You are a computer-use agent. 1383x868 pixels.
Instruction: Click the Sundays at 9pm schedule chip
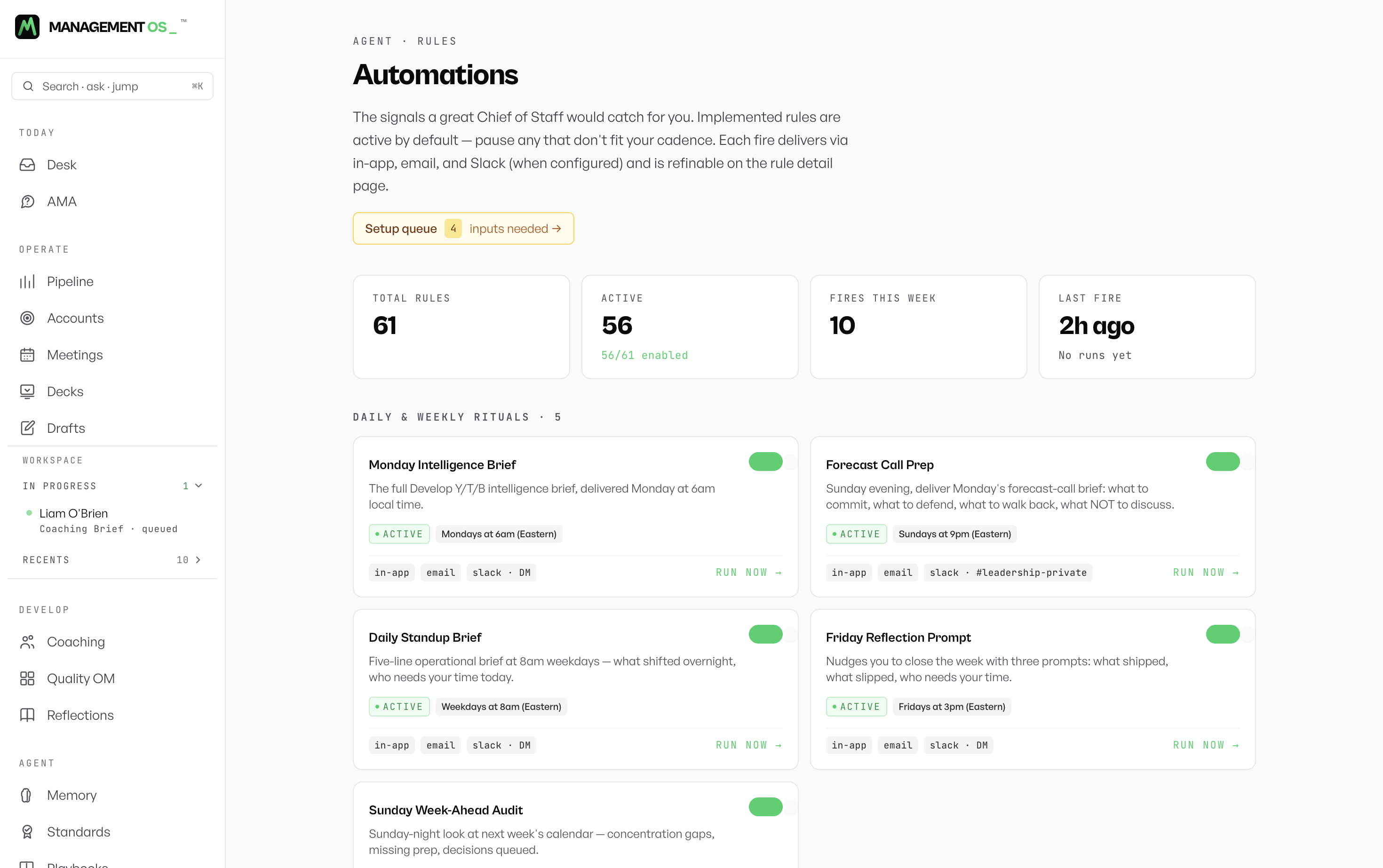pos(954,534)
